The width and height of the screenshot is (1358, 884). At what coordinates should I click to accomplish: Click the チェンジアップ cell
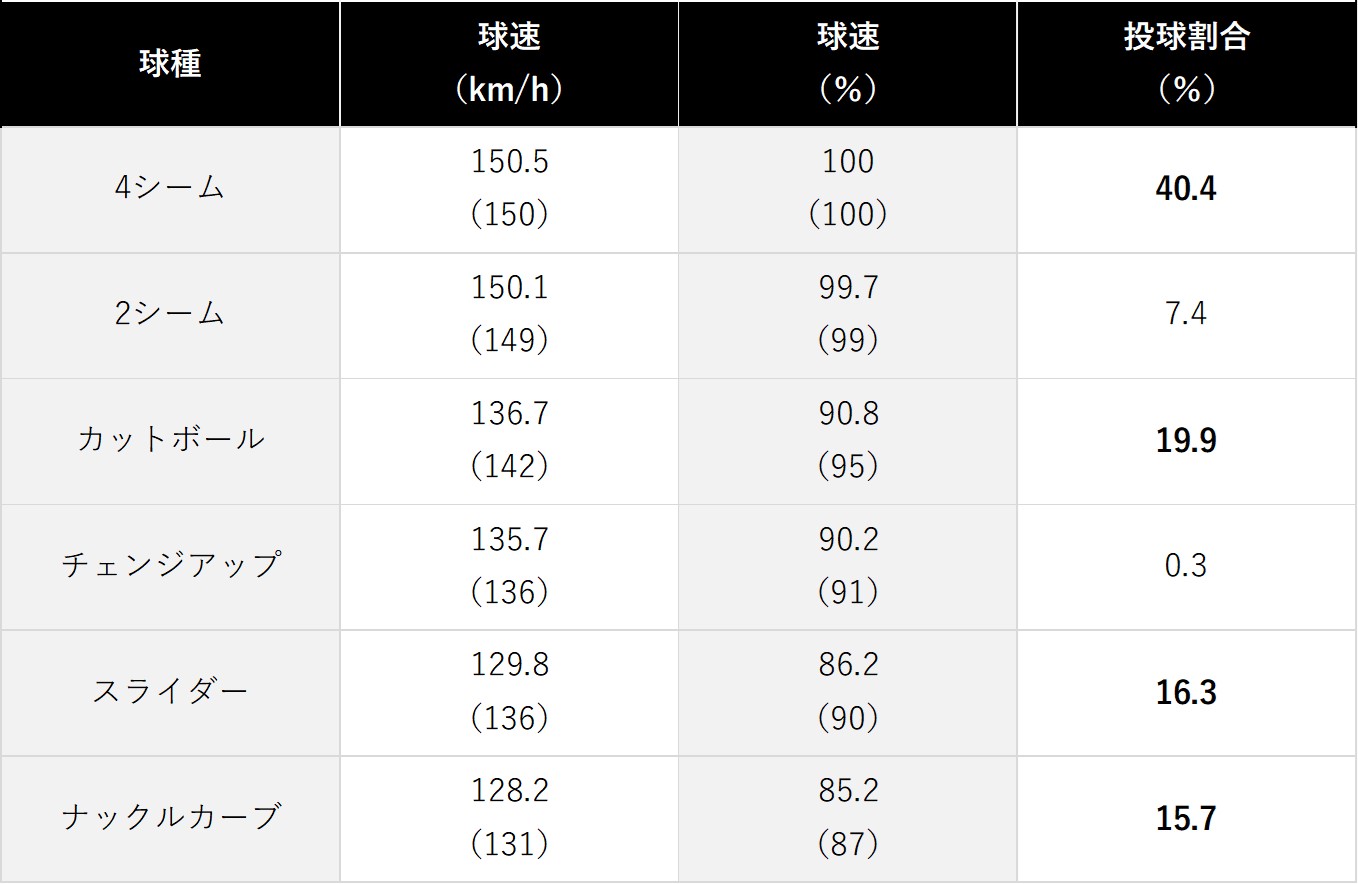click(170, 568)
